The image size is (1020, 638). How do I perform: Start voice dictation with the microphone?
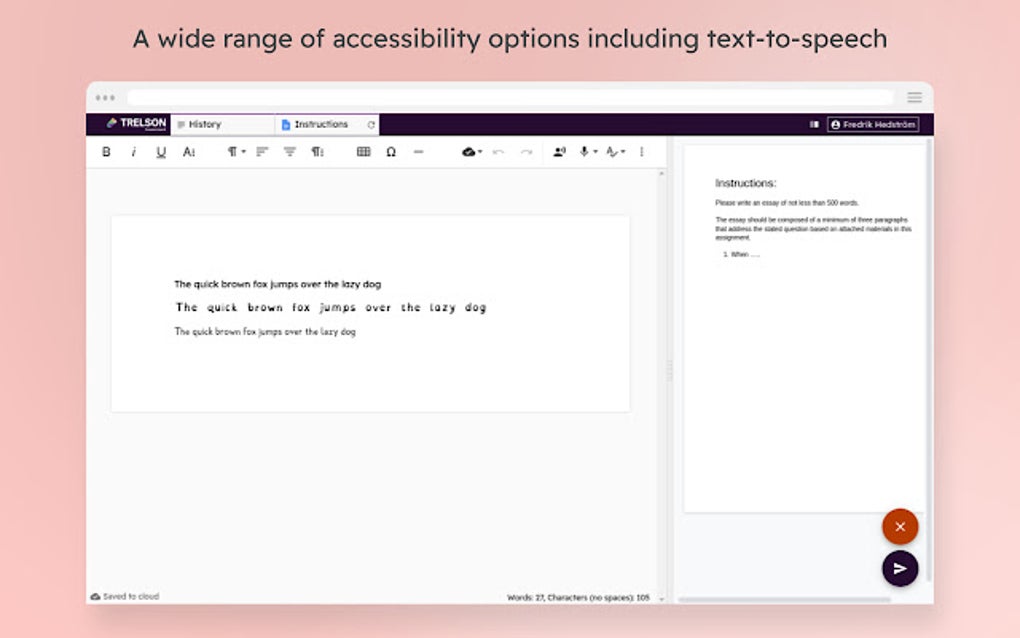point(584,152)
